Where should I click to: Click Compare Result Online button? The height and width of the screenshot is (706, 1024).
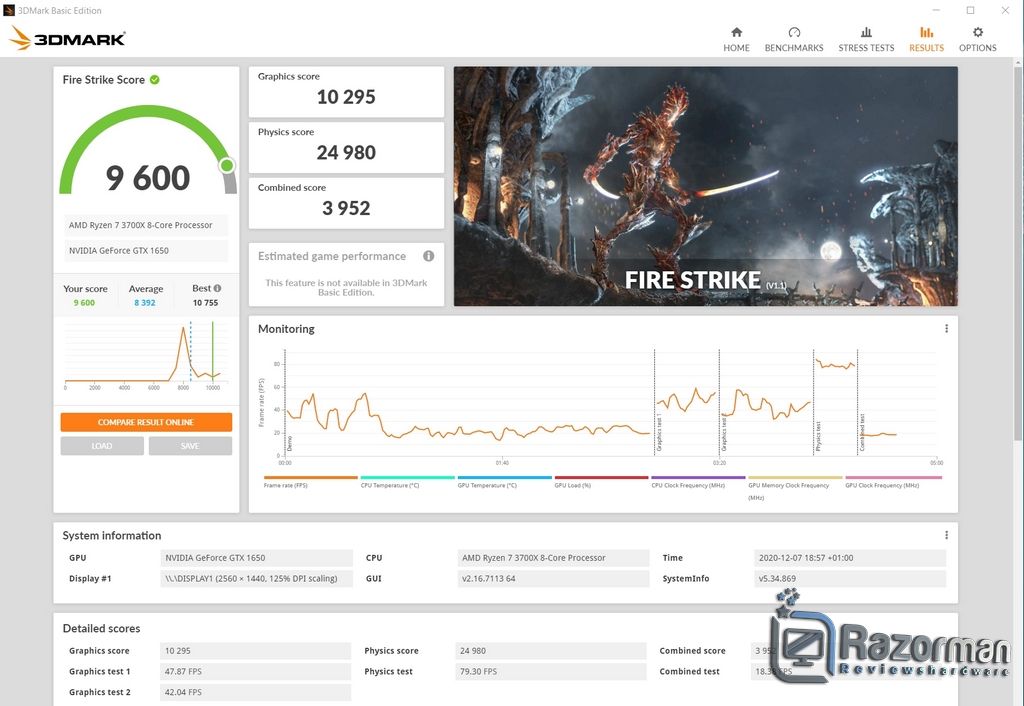(x=146, y=422)
